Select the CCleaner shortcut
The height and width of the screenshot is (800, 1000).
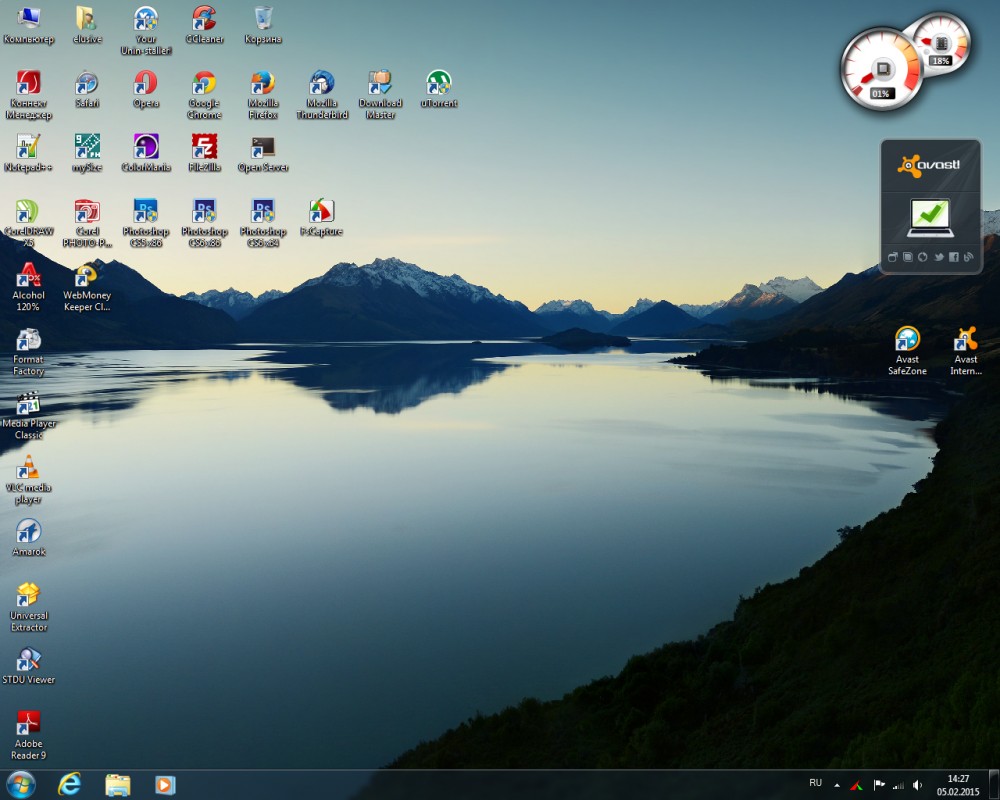coord(204,20)
